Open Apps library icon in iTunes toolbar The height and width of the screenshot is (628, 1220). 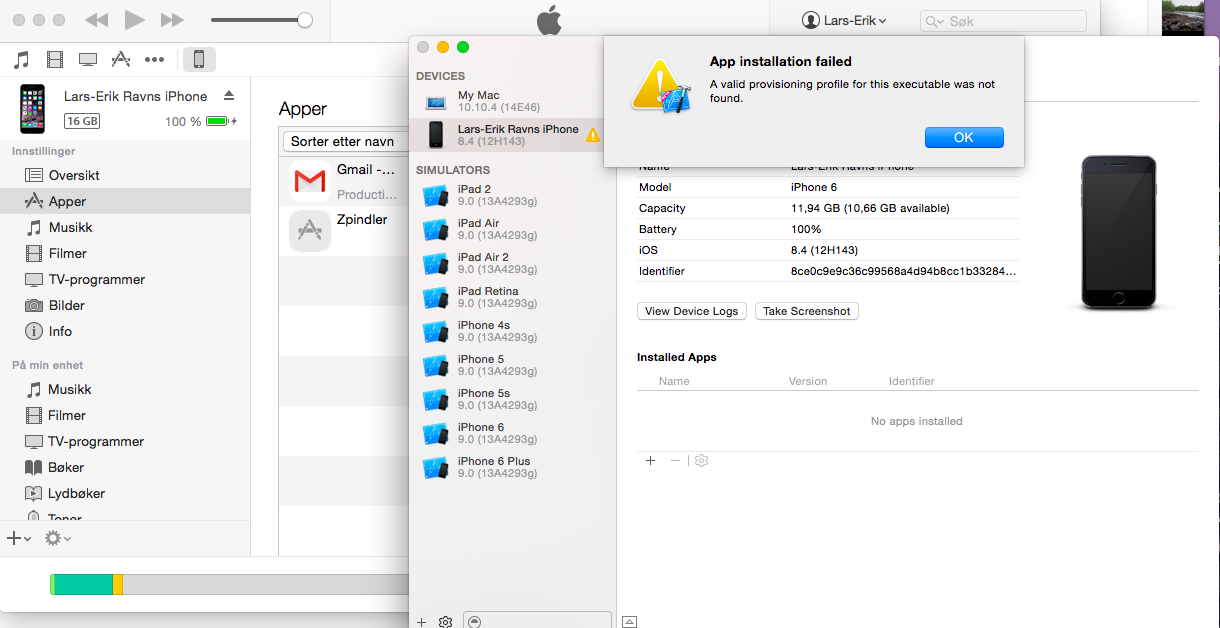tap(121, 59)
